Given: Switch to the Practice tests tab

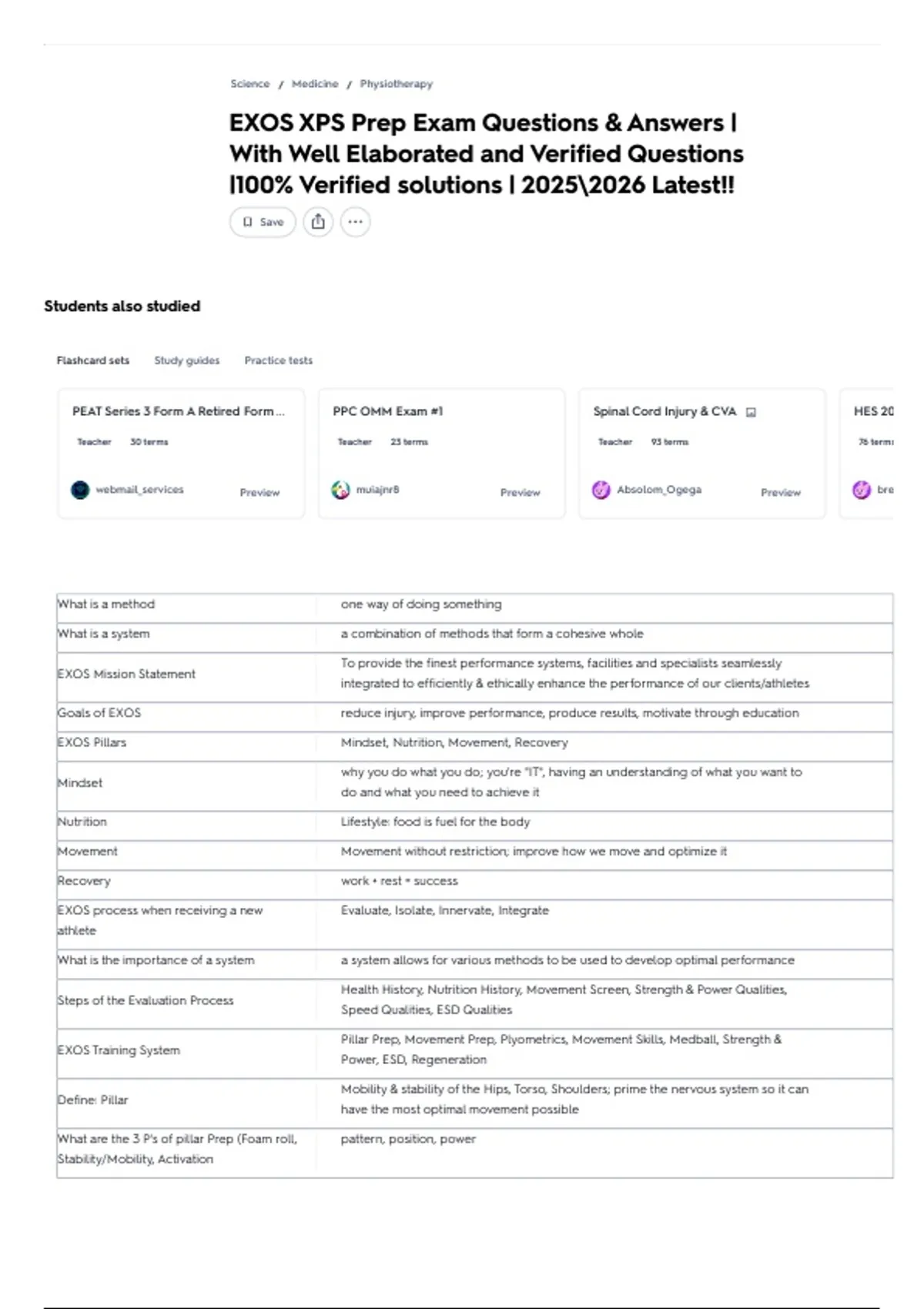Looking at the screenshot, I should coord(279,360).
